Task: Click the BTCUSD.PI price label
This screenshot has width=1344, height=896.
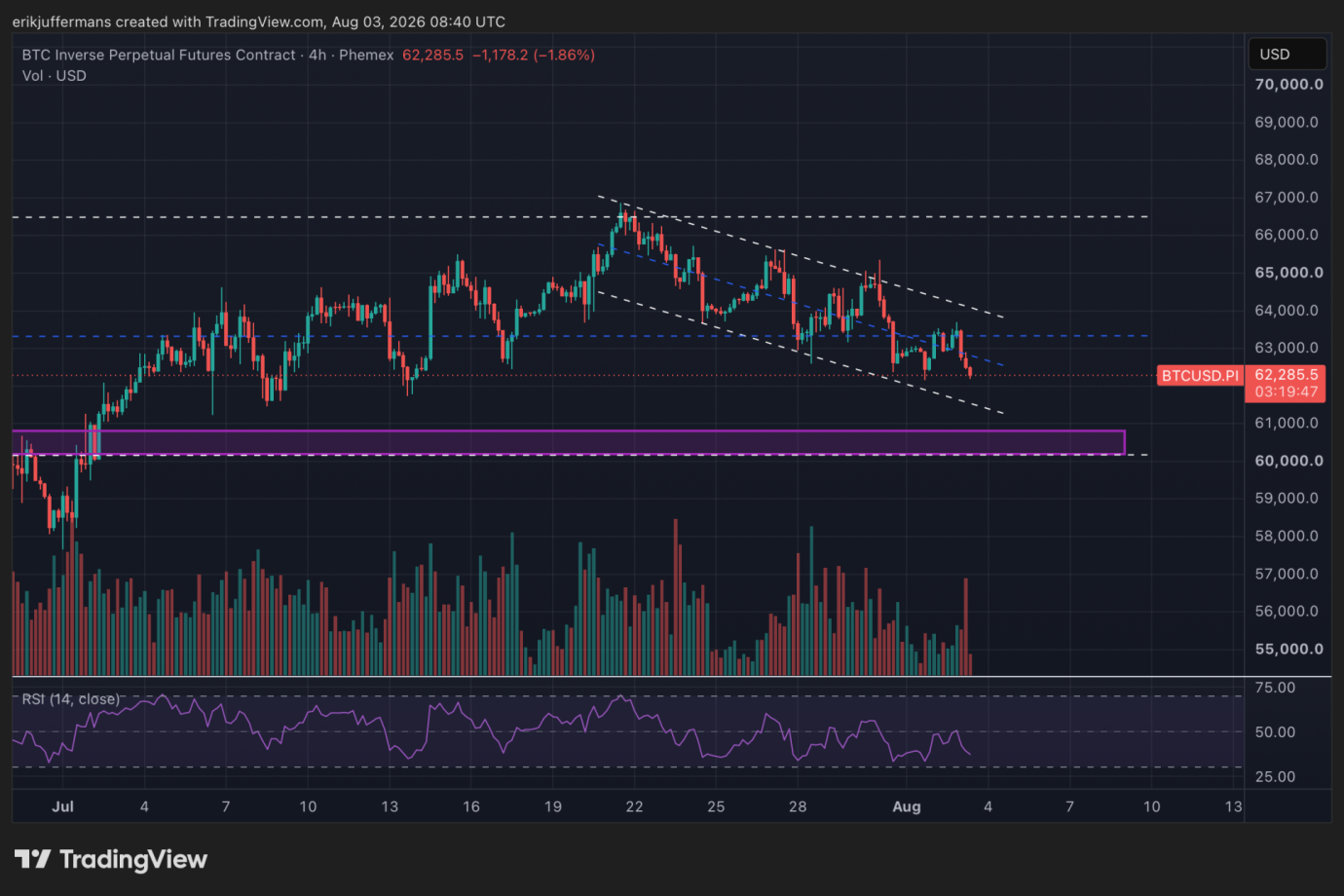Action: [x=1200, y=375]
